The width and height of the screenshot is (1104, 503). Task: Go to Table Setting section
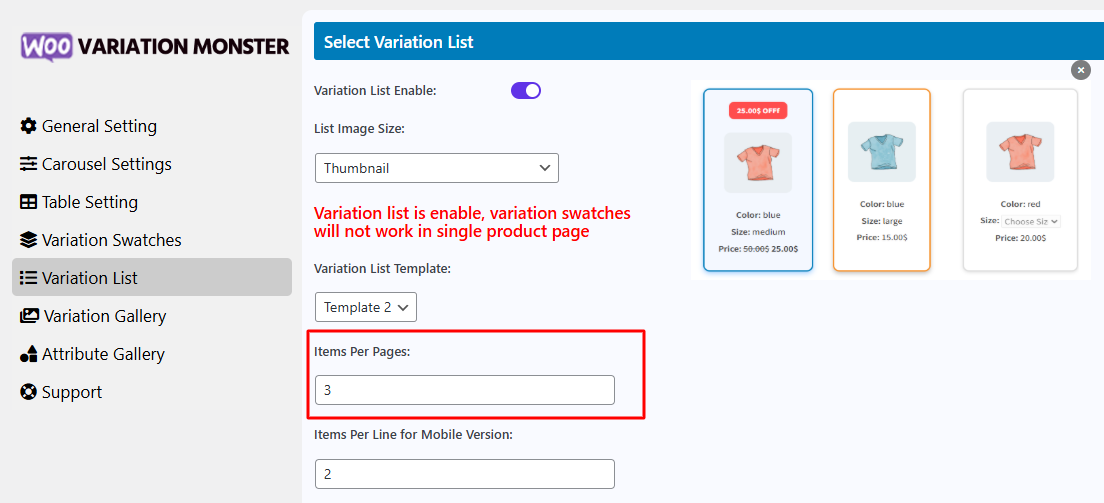click(89, 202)
